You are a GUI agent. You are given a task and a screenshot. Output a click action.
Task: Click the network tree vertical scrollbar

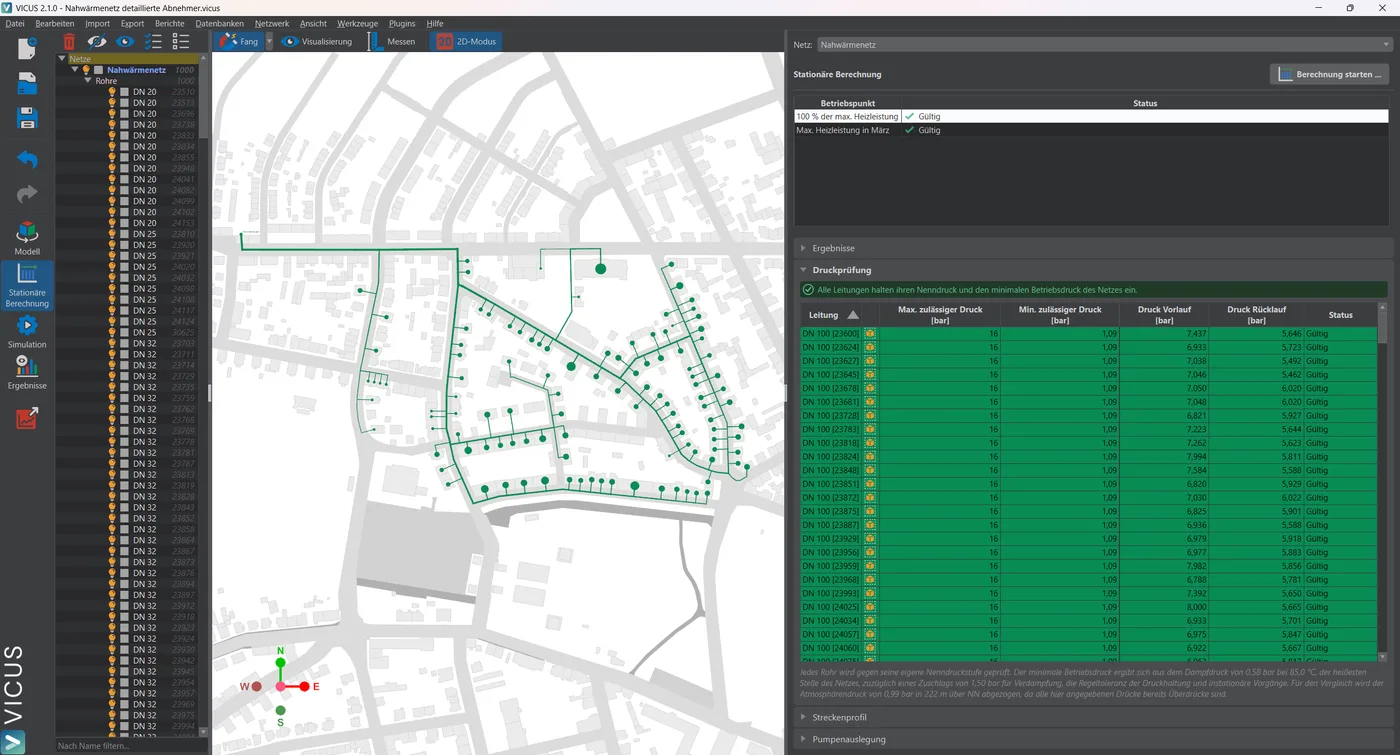[204, 396]
